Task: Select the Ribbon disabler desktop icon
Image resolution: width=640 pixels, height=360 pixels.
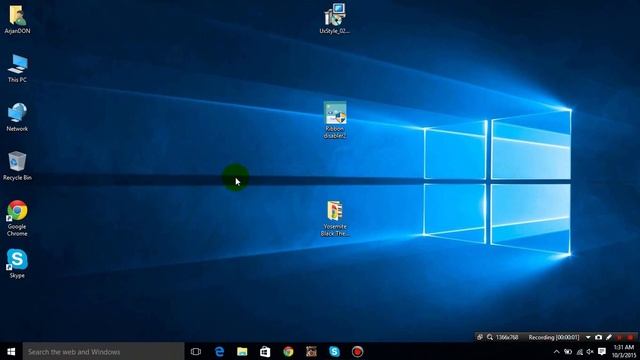Action: tap(335, 120)
